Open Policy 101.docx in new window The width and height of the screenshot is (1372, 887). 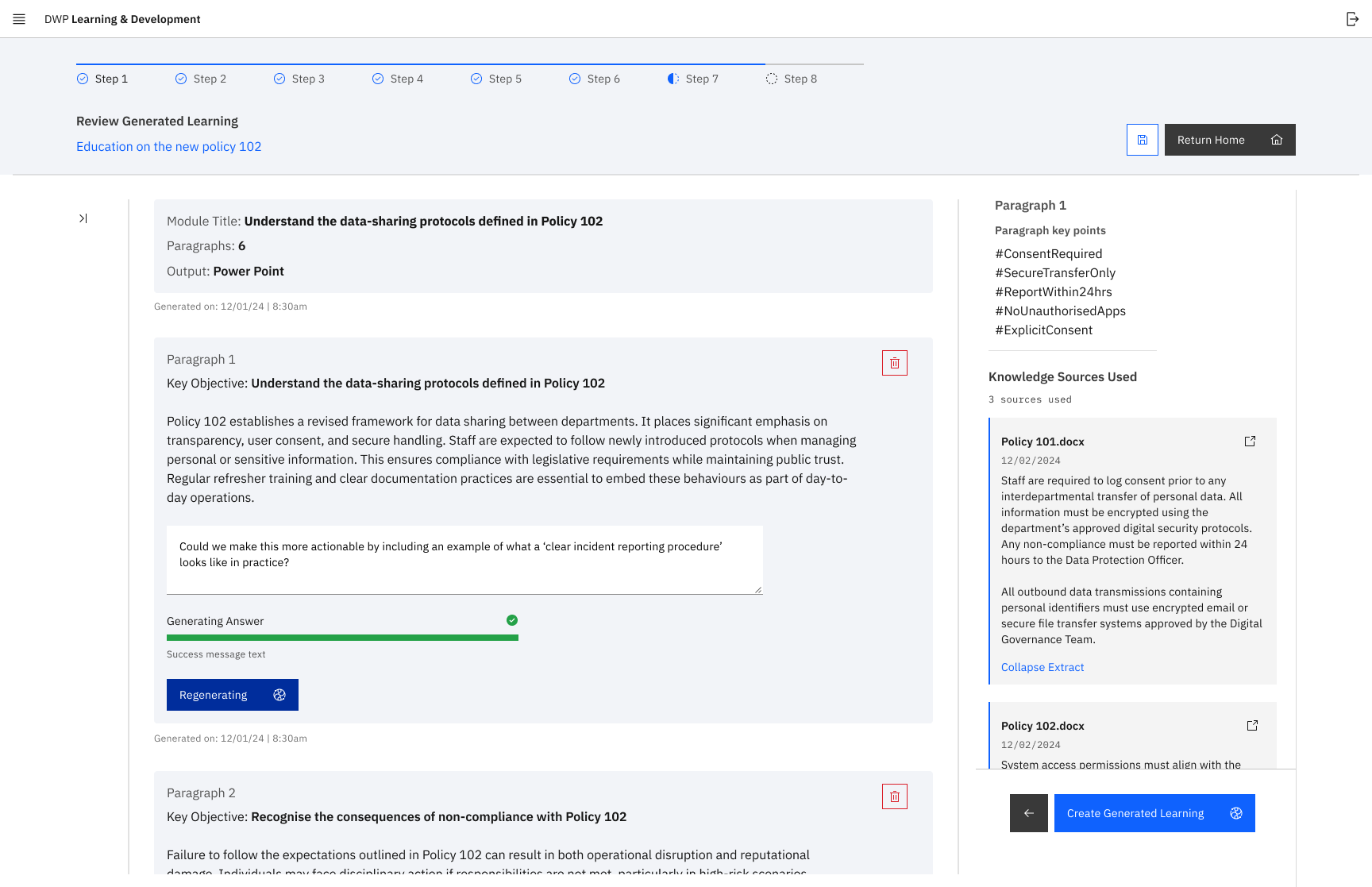(x=1250, y=442)
